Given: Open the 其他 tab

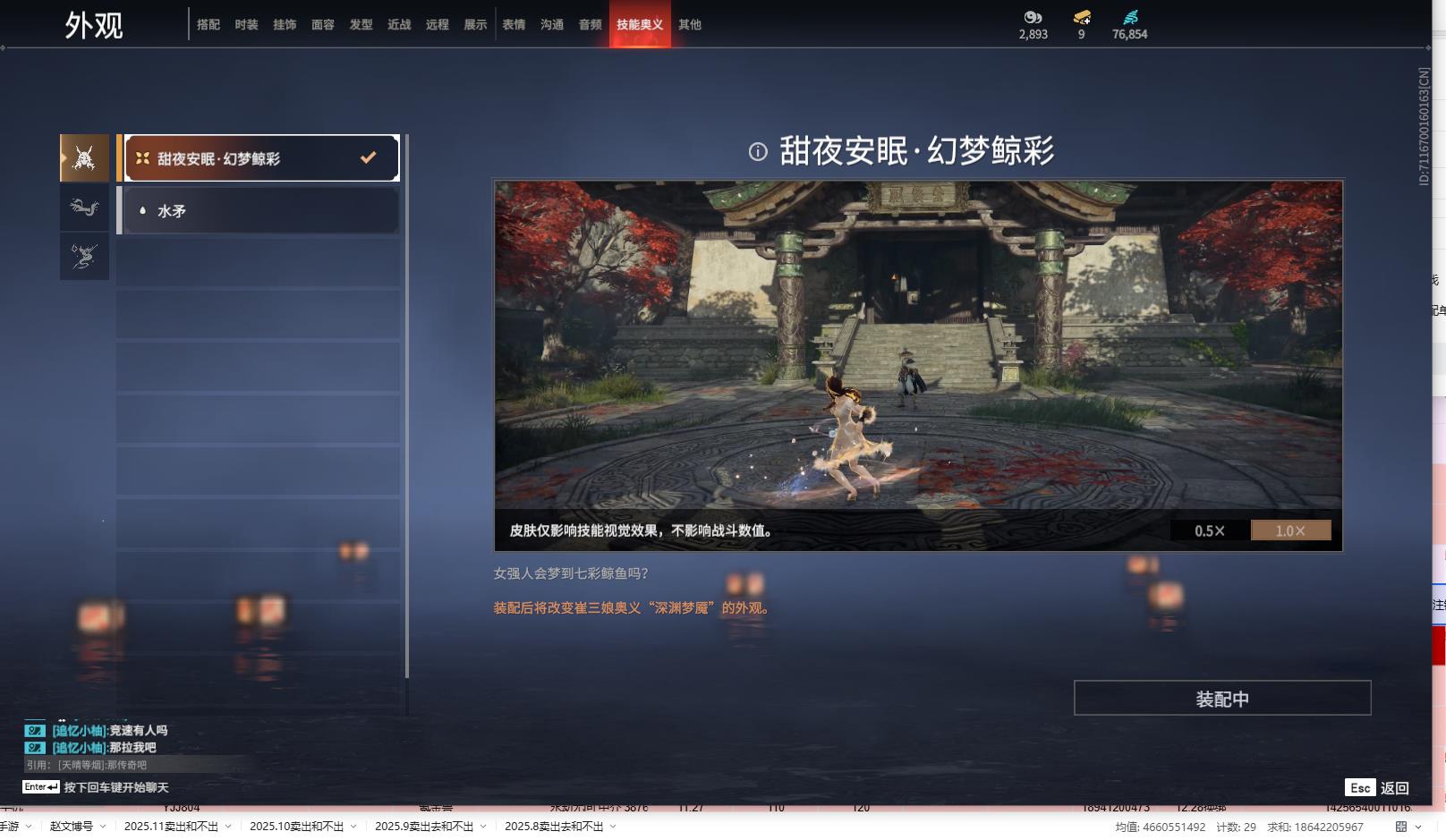Looking at the screenshot, I should click(690, 25).
